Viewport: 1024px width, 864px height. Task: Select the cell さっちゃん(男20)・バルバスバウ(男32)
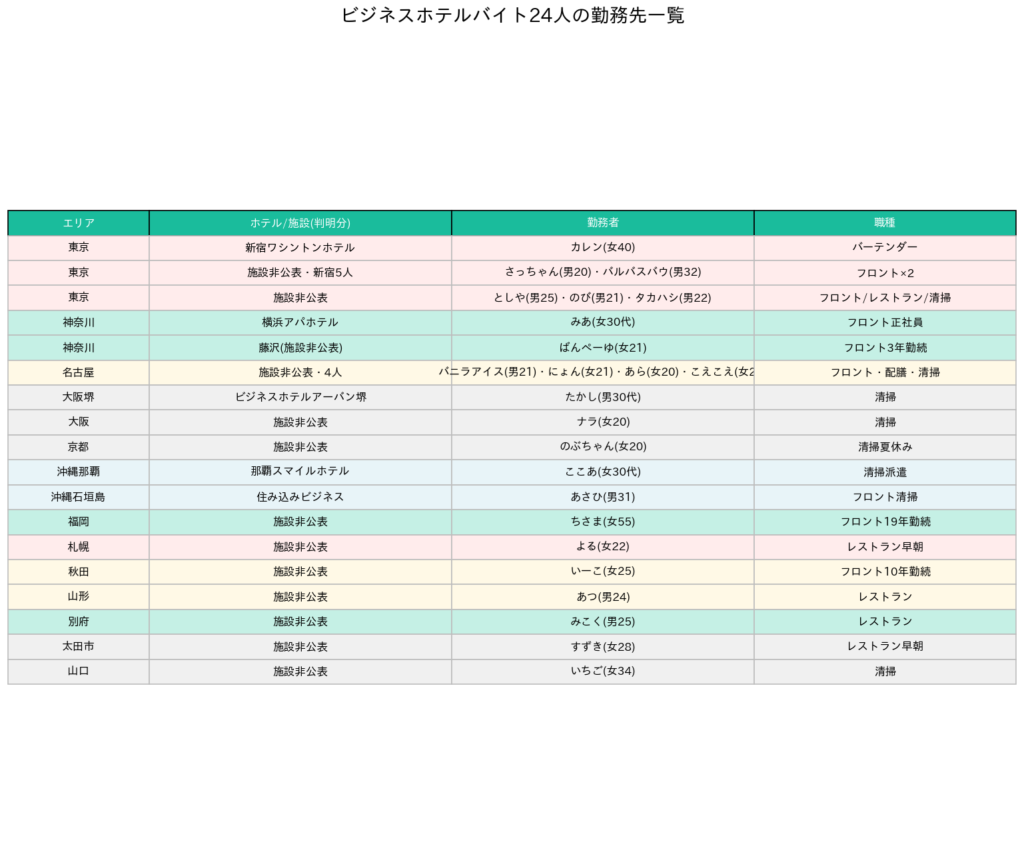[x=603, y=272]
